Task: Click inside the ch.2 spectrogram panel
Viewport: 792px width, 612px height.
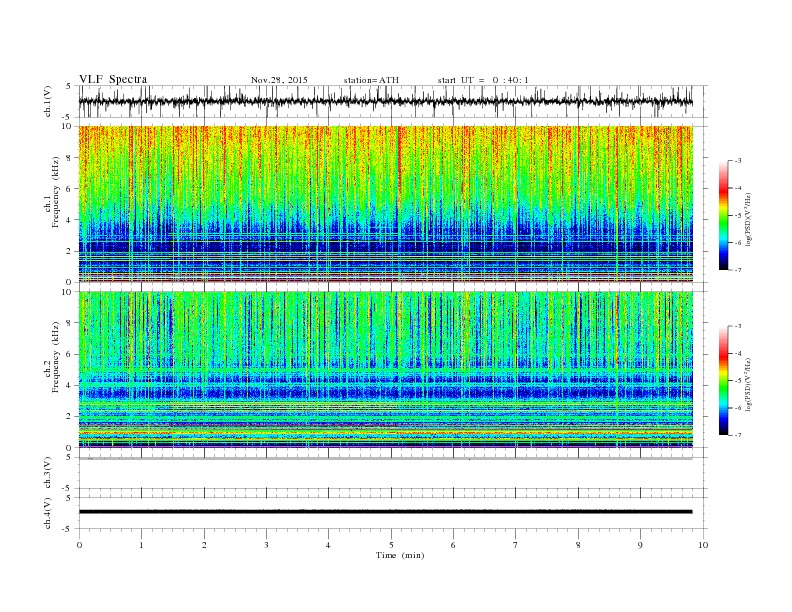Action: point(385,370)
